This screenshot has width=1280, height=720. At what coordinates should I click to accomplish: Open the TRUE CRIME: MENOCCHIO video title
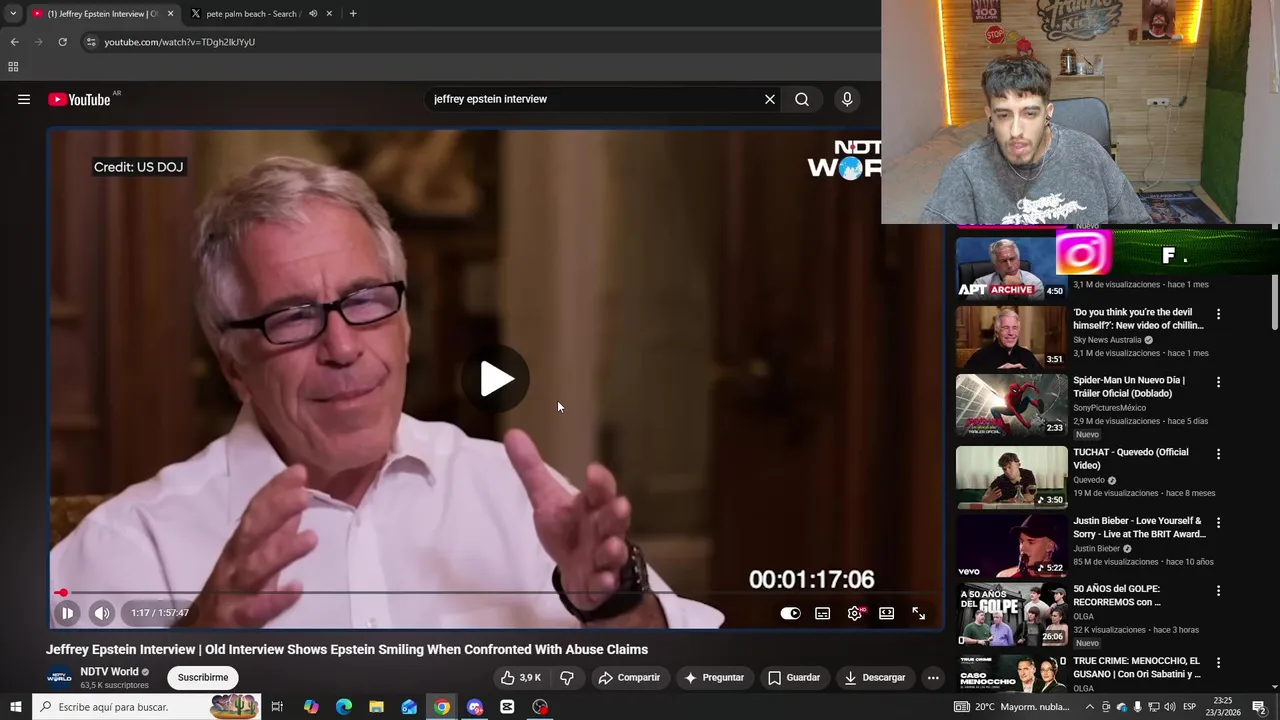1136,667
